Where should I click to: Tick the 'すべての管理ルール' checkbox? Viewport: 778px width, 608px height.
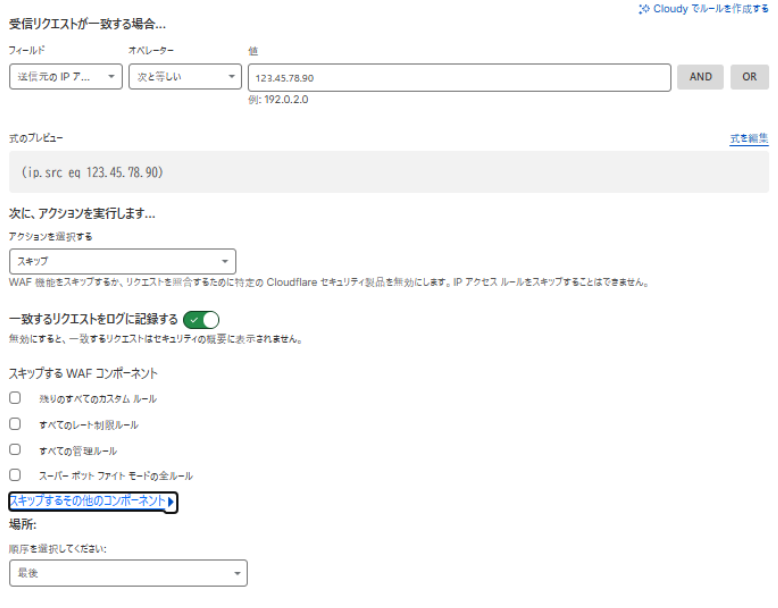(15, 450)
